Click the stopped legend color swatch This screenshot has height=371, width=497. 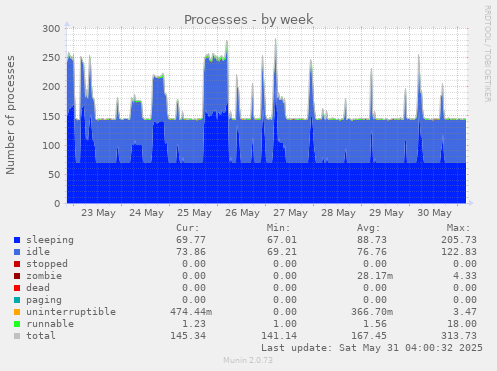click(x=17, y=264)
